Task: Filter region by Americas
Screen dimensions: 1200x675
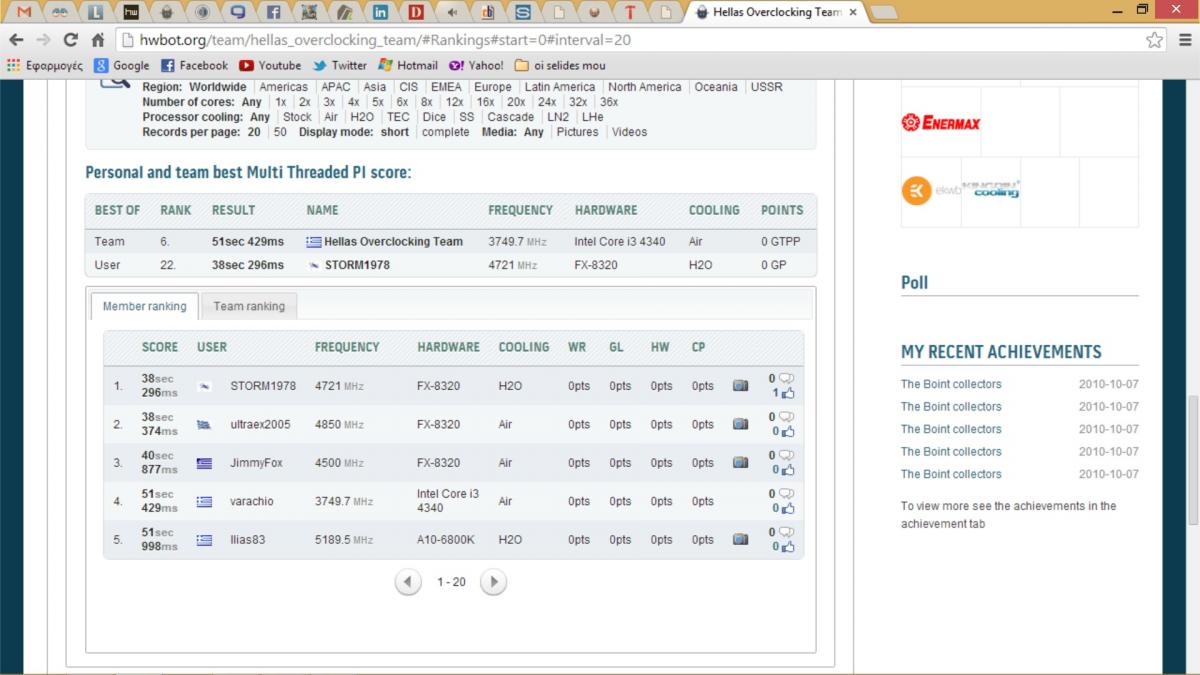Action: point(284,87)
